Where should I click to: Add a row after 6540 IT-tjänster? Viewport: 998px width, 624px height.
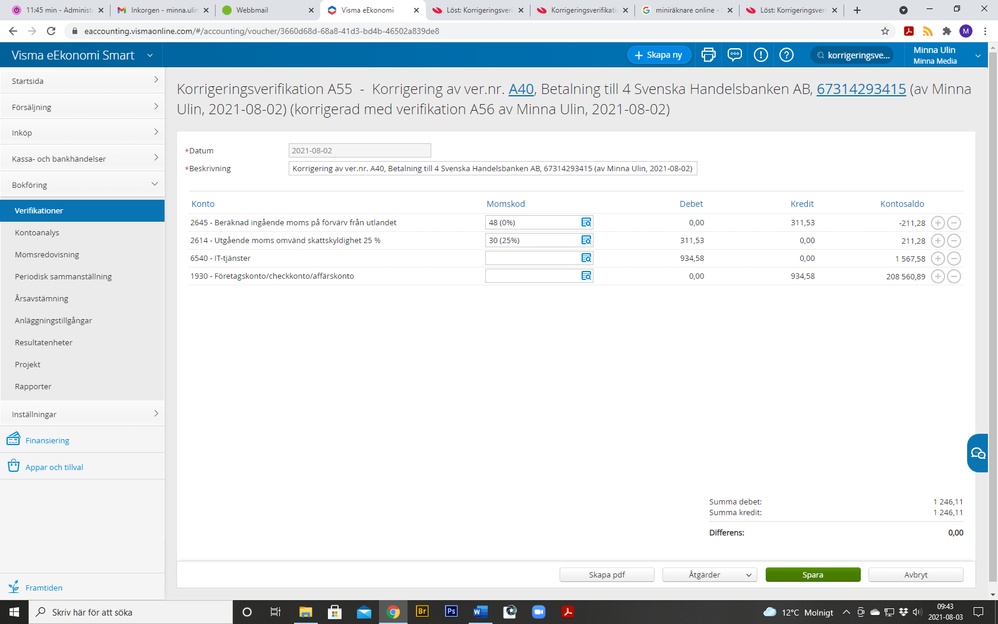pyautogui.click(x=938, y=259)
